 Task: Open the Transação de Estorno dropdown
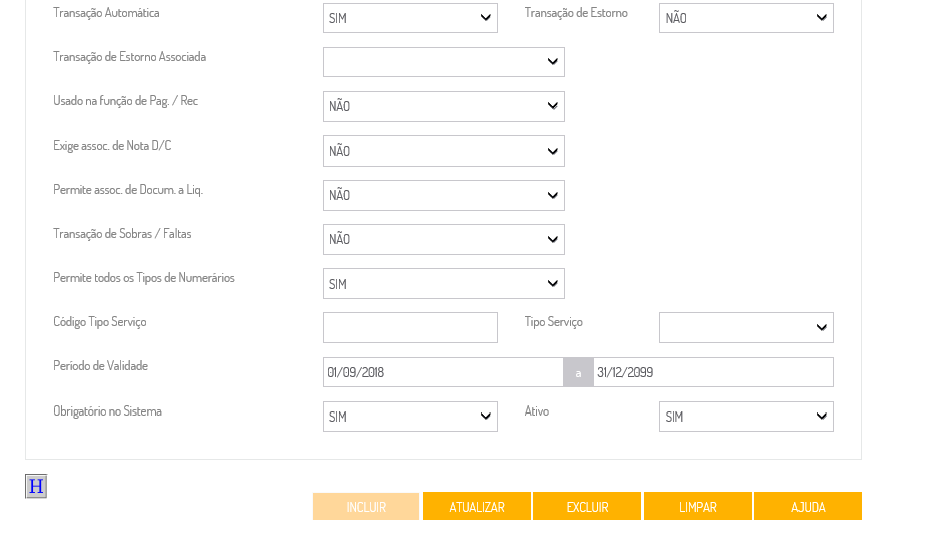click(746, 18)
